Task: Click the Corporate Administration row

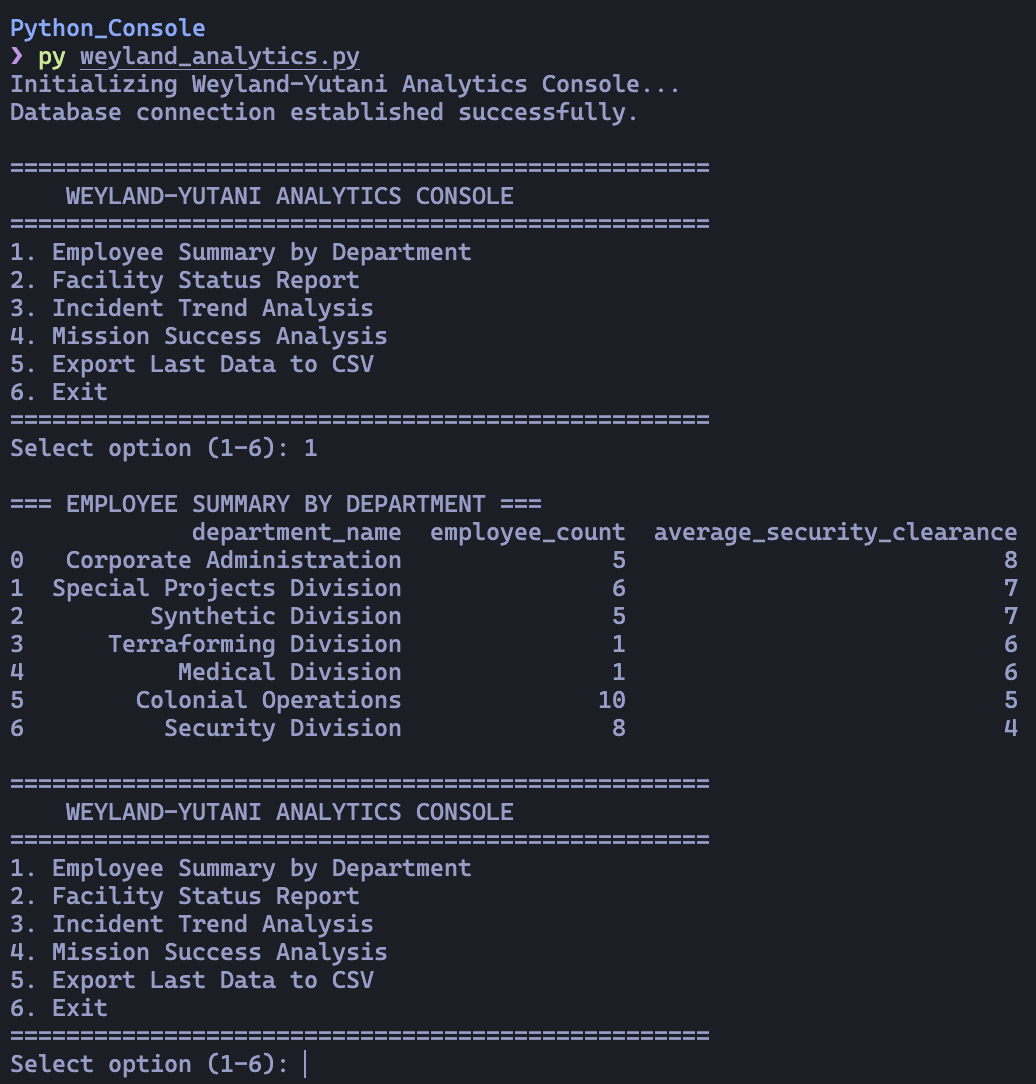Action: point(514,560)
